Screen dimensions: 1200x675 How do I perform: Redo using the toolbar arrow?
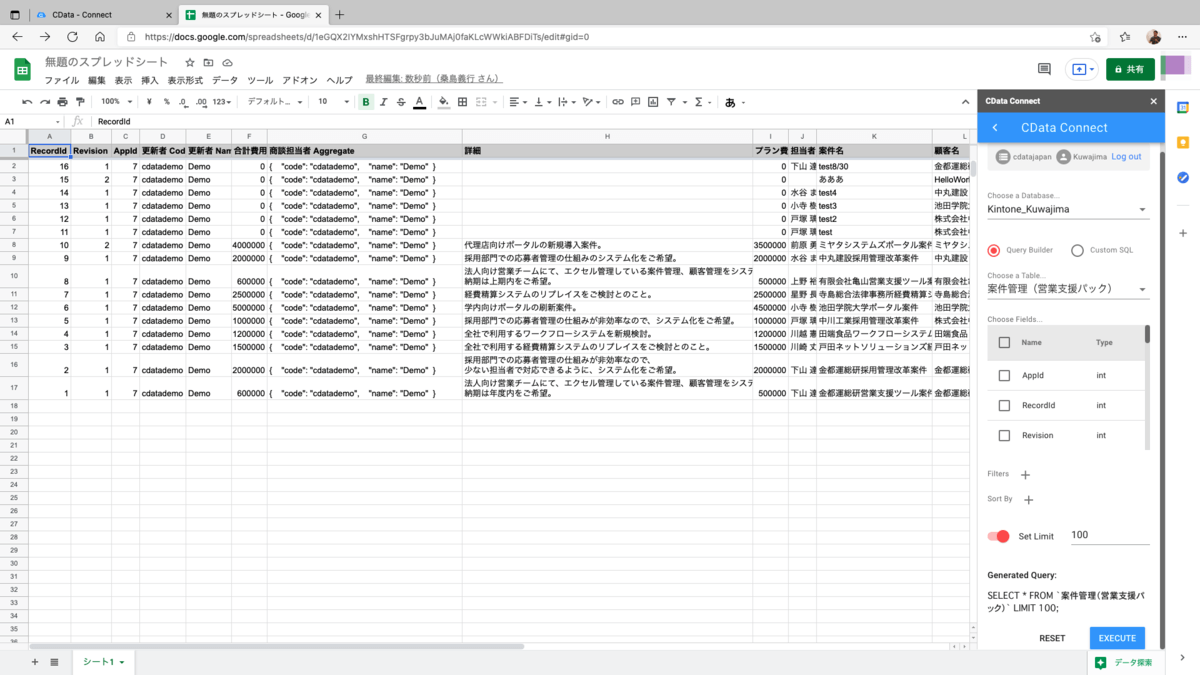45,102
